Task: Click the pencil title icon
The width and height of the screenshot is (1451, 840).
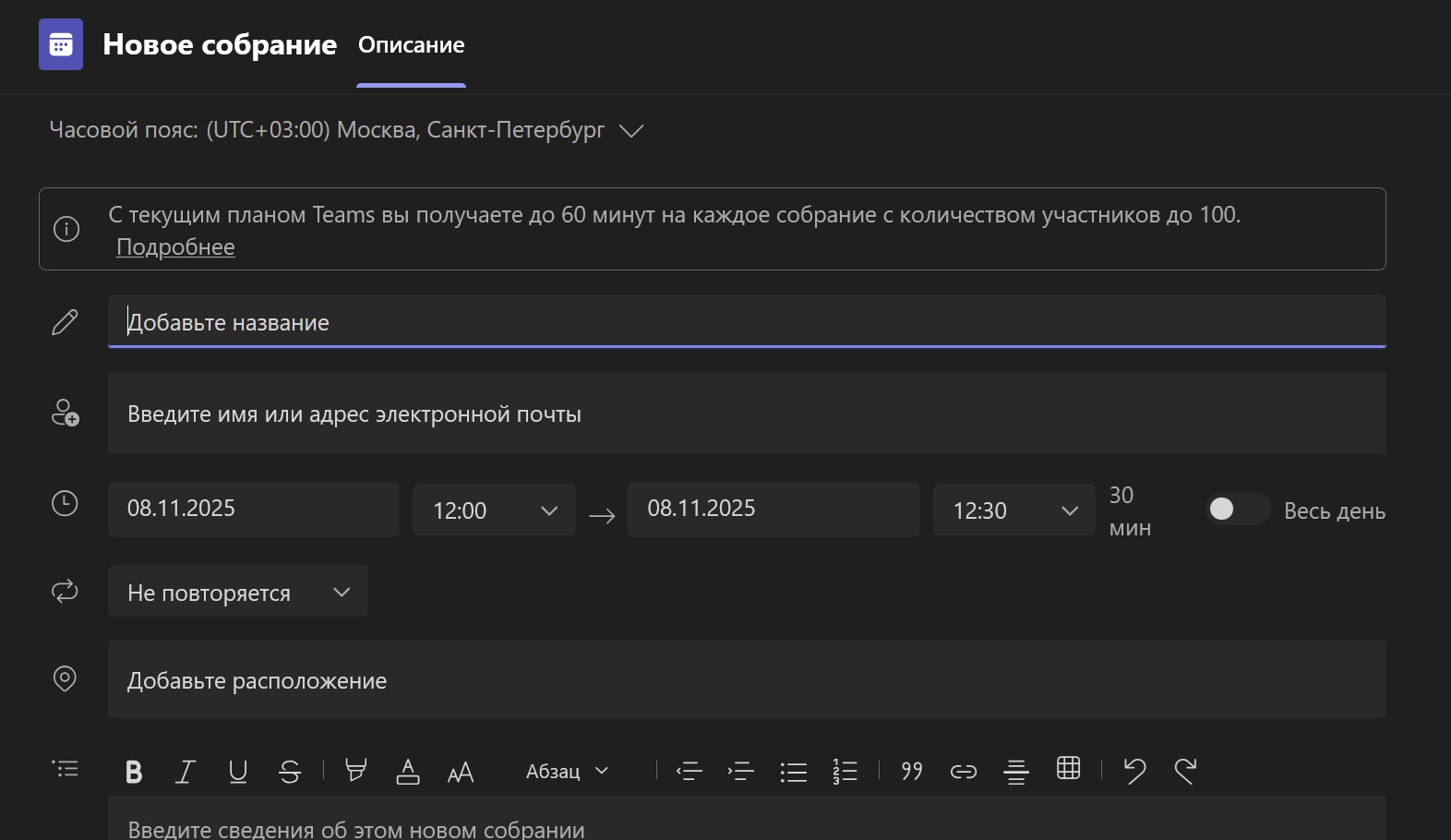Action: 65,322
